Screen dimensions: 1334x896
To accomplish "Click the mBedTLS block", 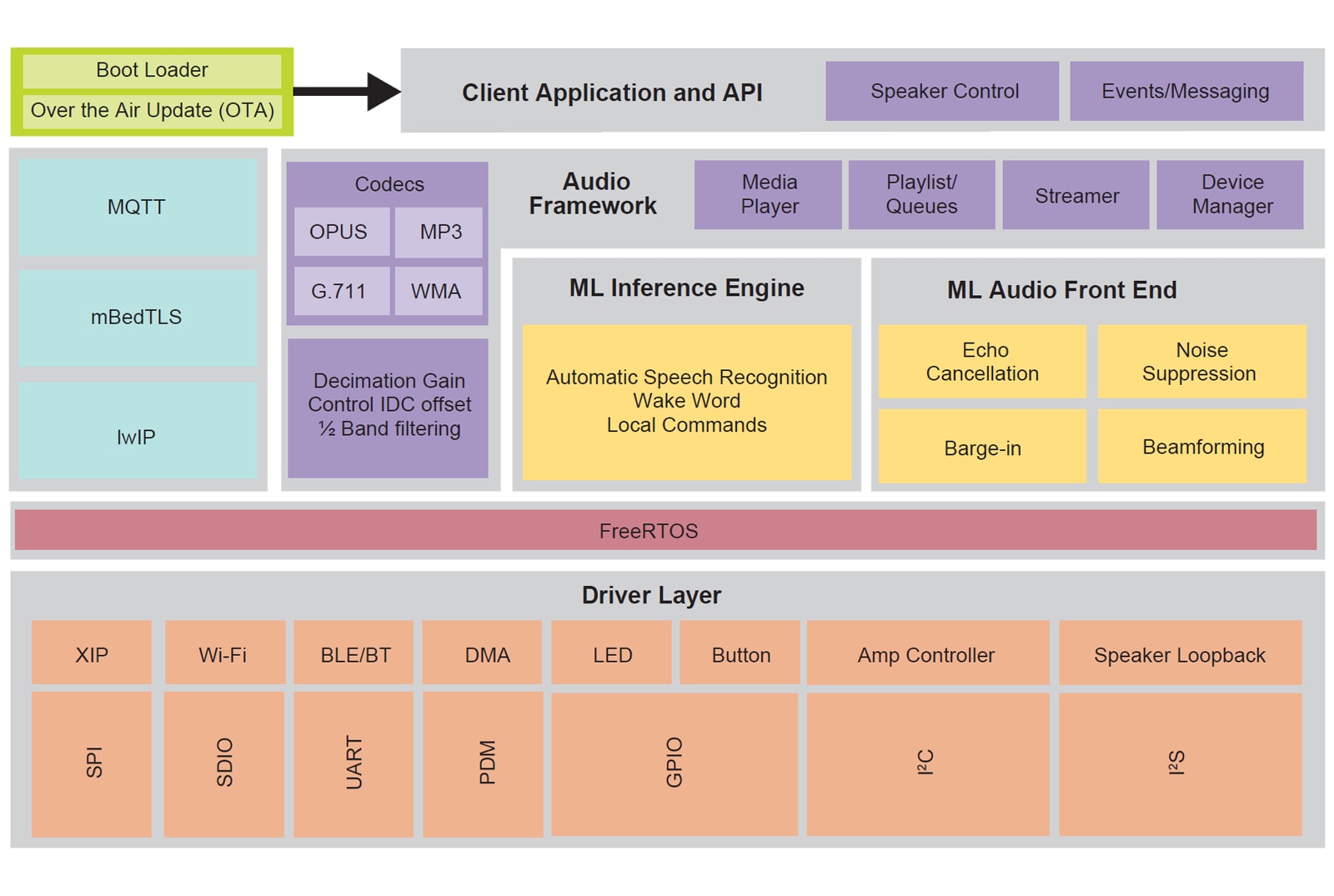I will pos(138,318).
